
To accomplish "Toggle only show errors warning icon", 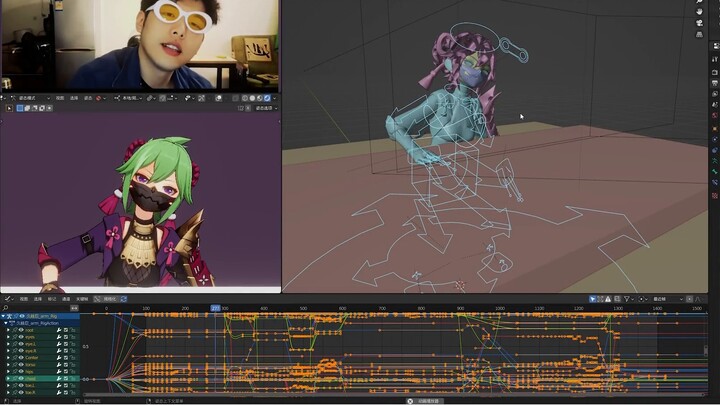I will pos(608,299).
